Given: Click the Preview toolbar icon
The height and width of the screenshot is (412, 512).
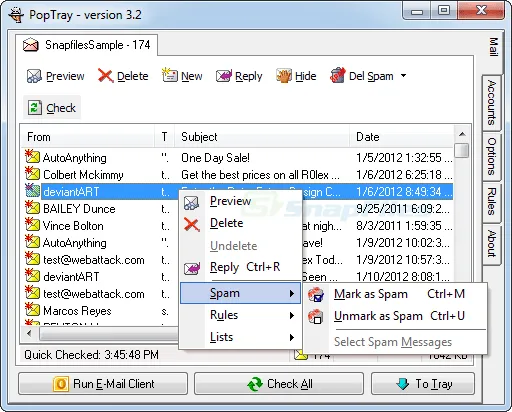Looking at the screenshot, I should [x=34, y=76].
